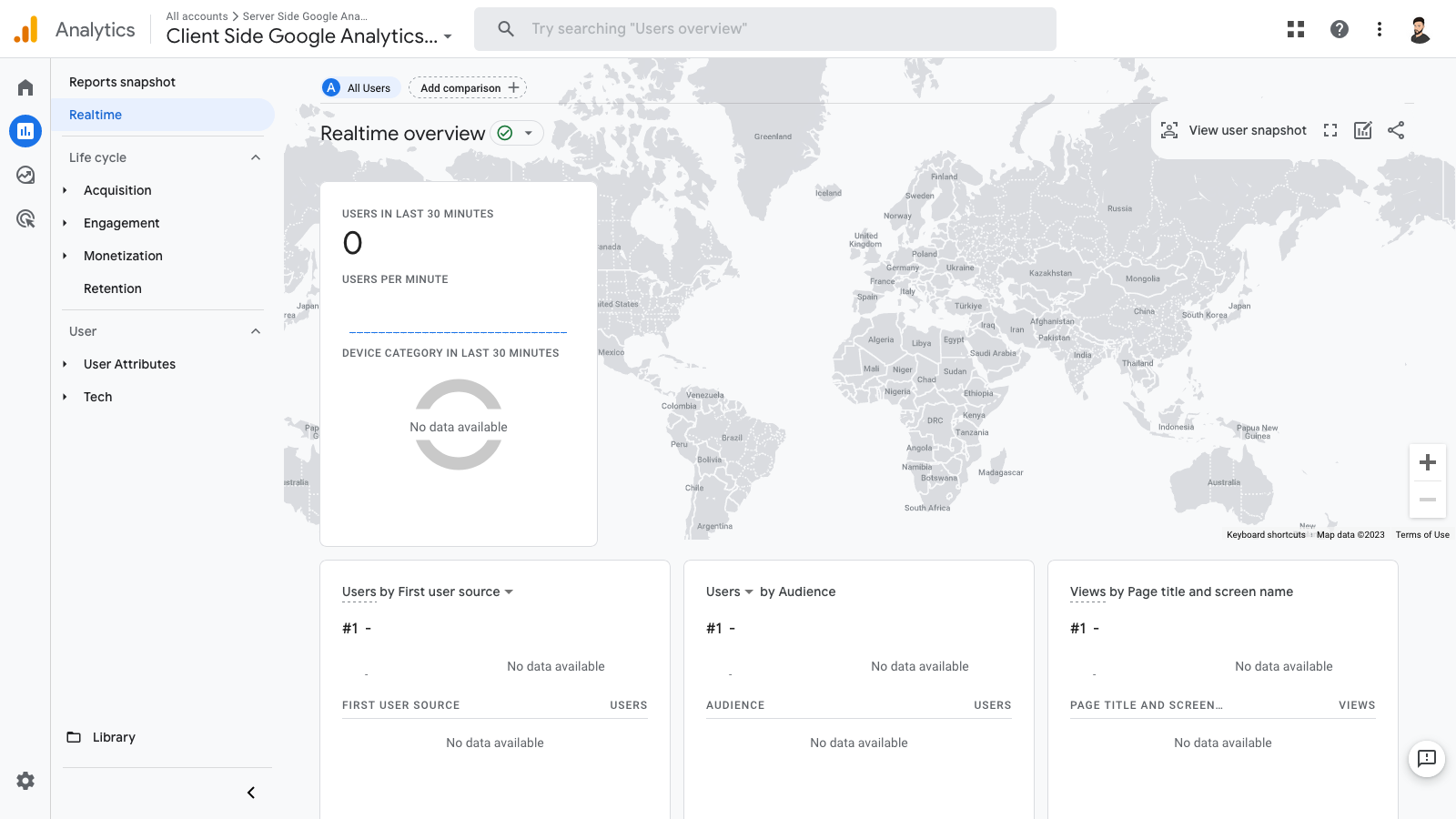Zoom in on the map
The image size is (1456, 819).
pyautogui.click(x=1428, y=462)
